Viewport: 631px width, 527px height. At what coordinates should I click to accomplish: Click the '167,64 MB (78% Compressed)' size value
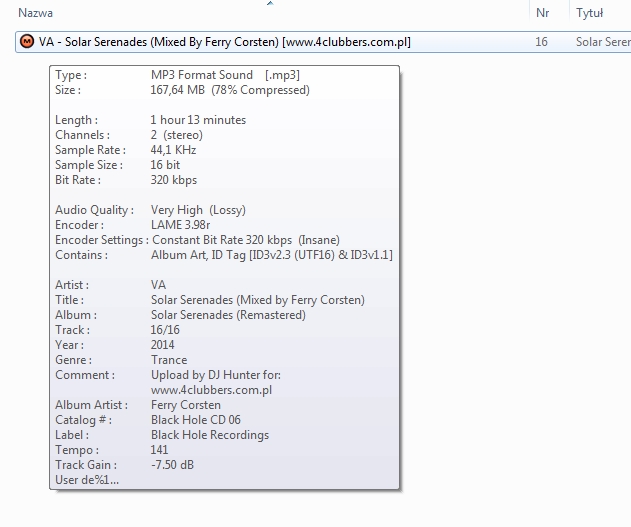point(230,90)
